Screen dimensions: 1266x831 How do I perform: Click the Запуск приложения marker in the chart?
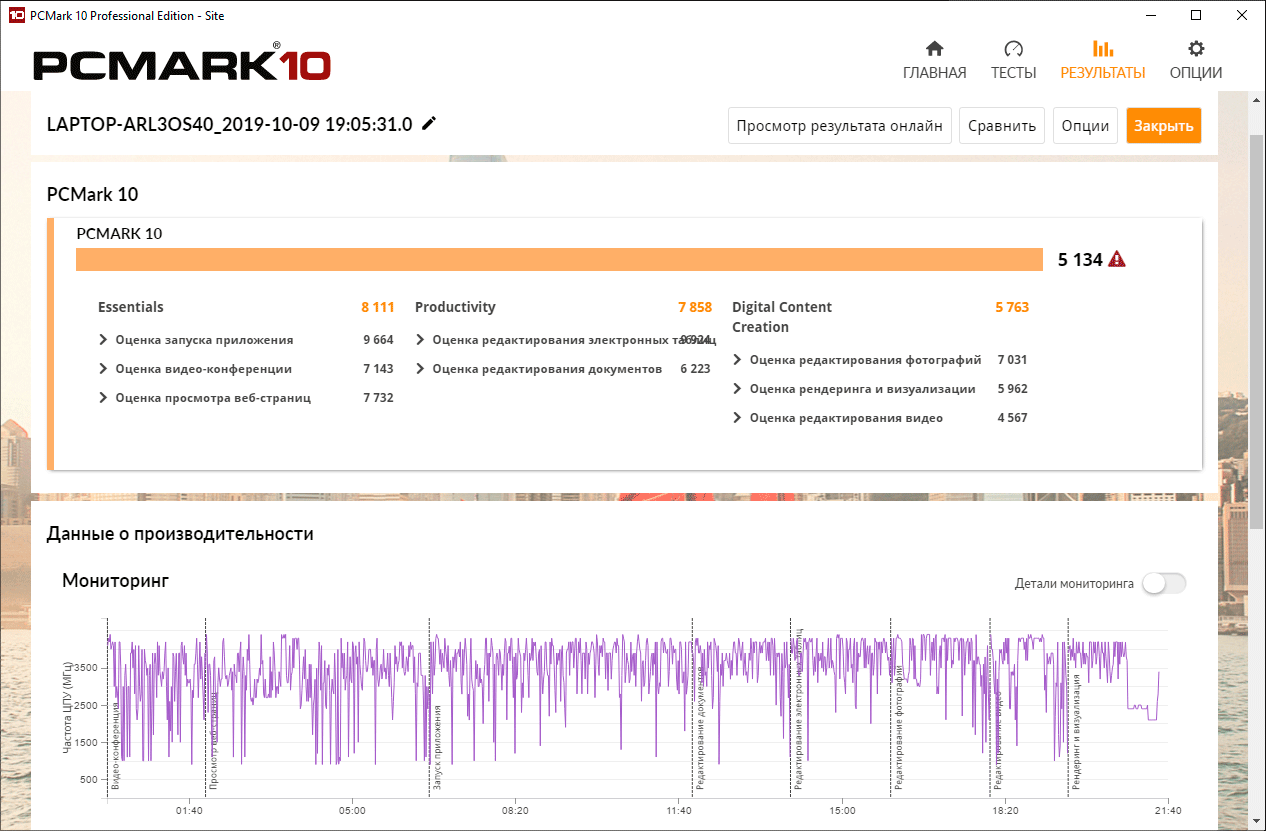click(437, 748)
